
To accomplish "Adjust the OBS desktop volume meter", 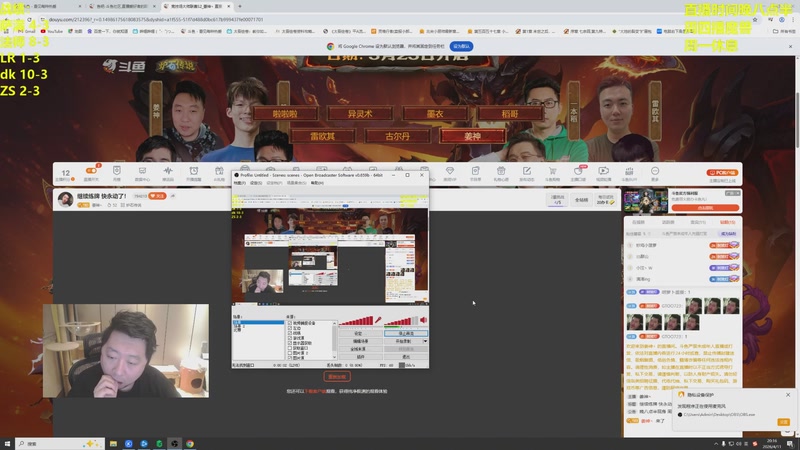I will [401, 320].
